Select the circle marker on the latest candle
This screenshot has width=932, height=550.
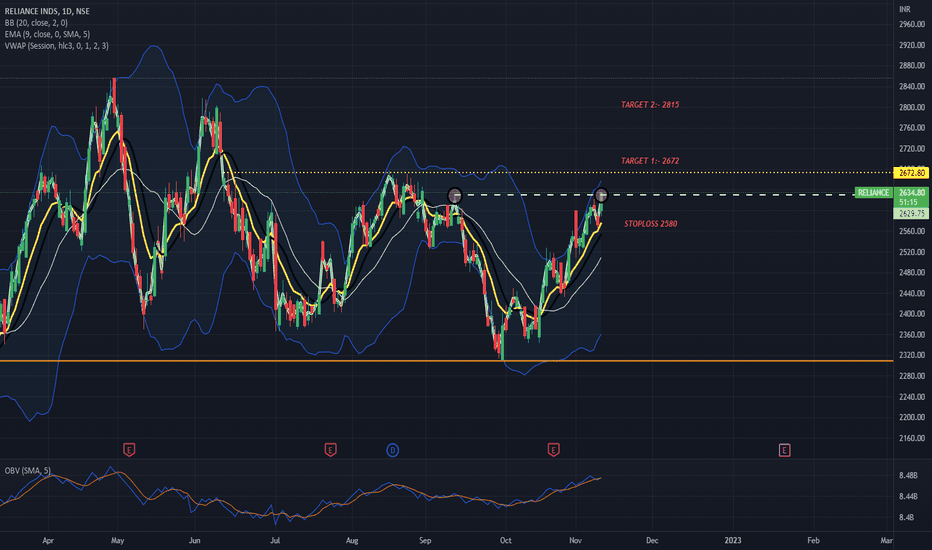pyautogui.click(x=601, y=195)
